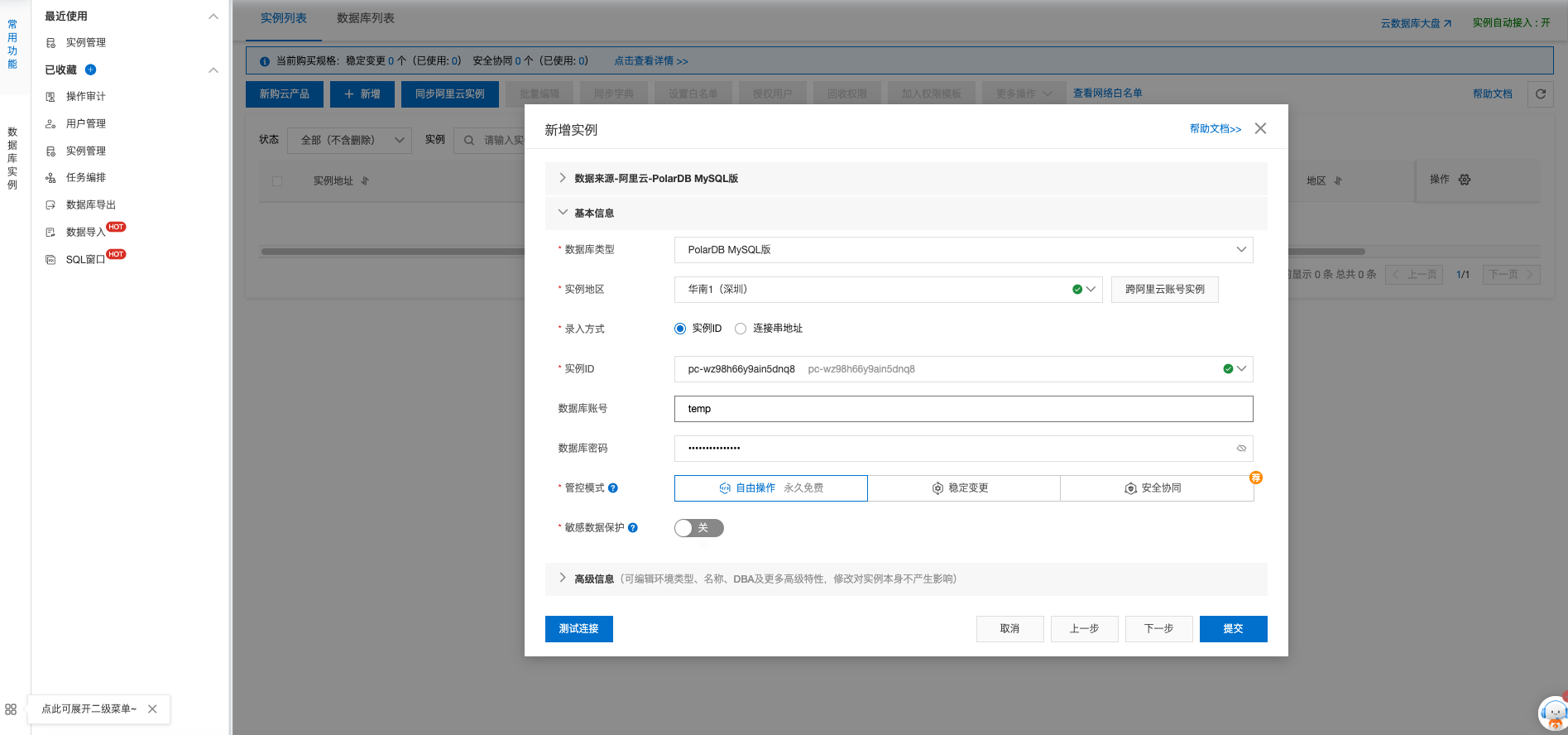This screenshot has height=735, width=1568.
Task: Choose 安全协同 control mode
Action: click(x=1157, y=488)
